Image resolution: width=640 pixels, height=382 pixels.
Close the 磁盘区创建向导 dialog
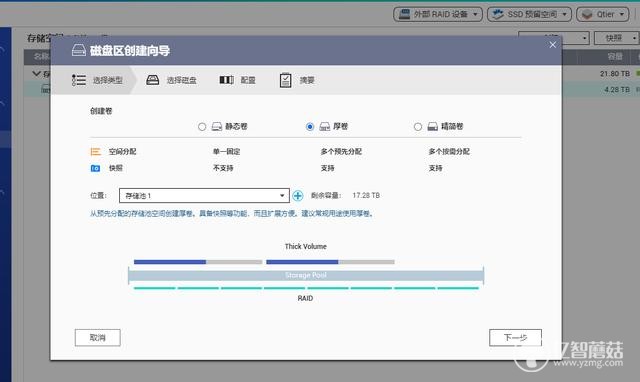(552, 45)
